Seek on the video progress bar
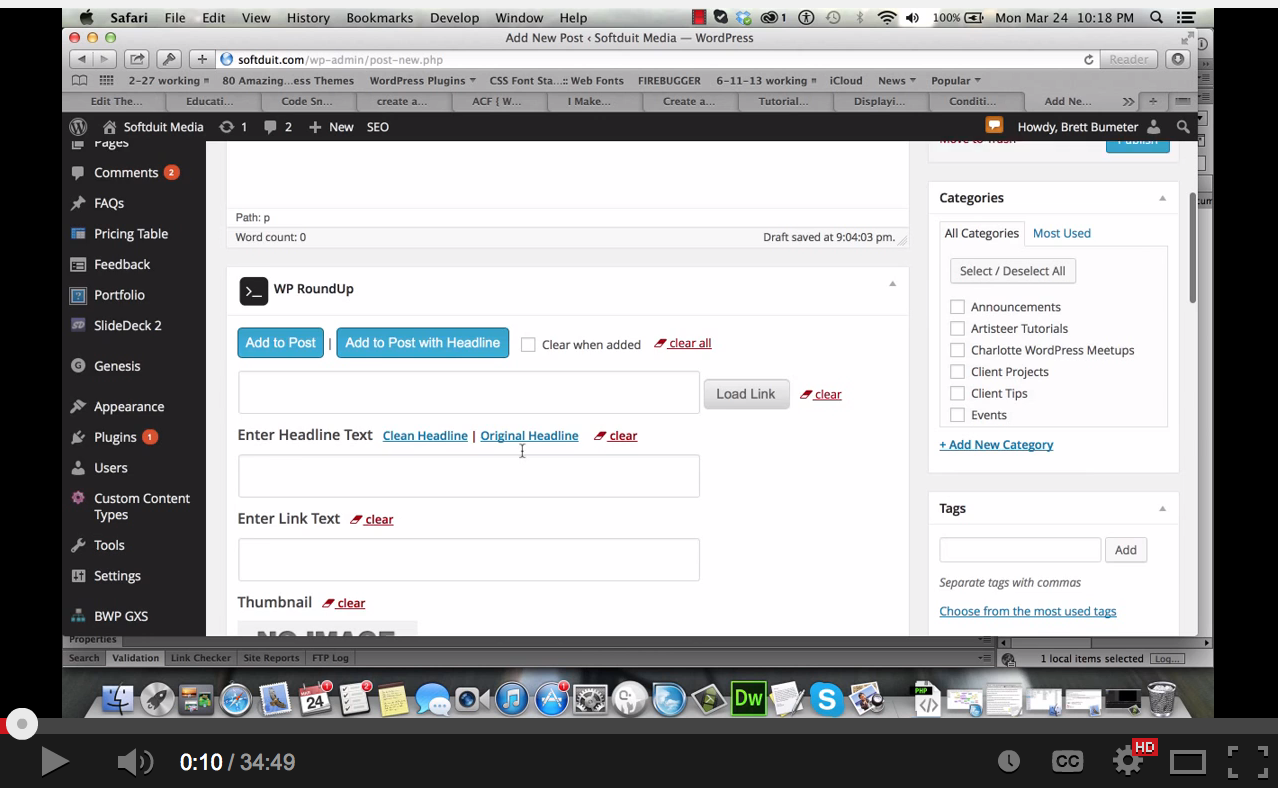Screen dimensions: 1280x788 tap(640, 724)
